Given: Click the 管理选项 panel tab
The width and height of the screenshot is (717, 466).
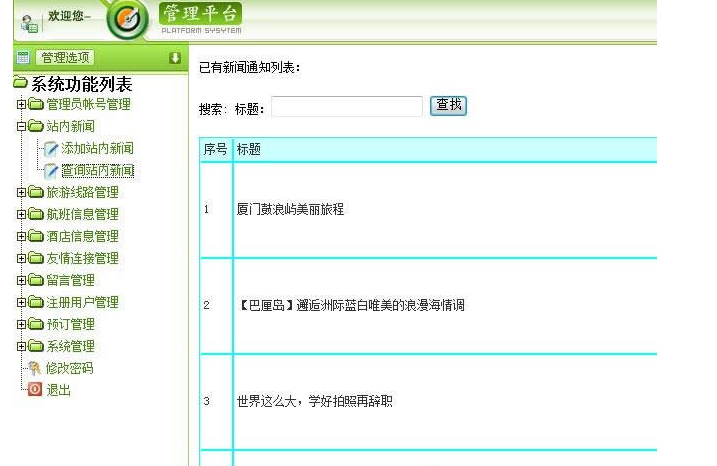Looking at the screenshot, I should (x=65, y=58).
